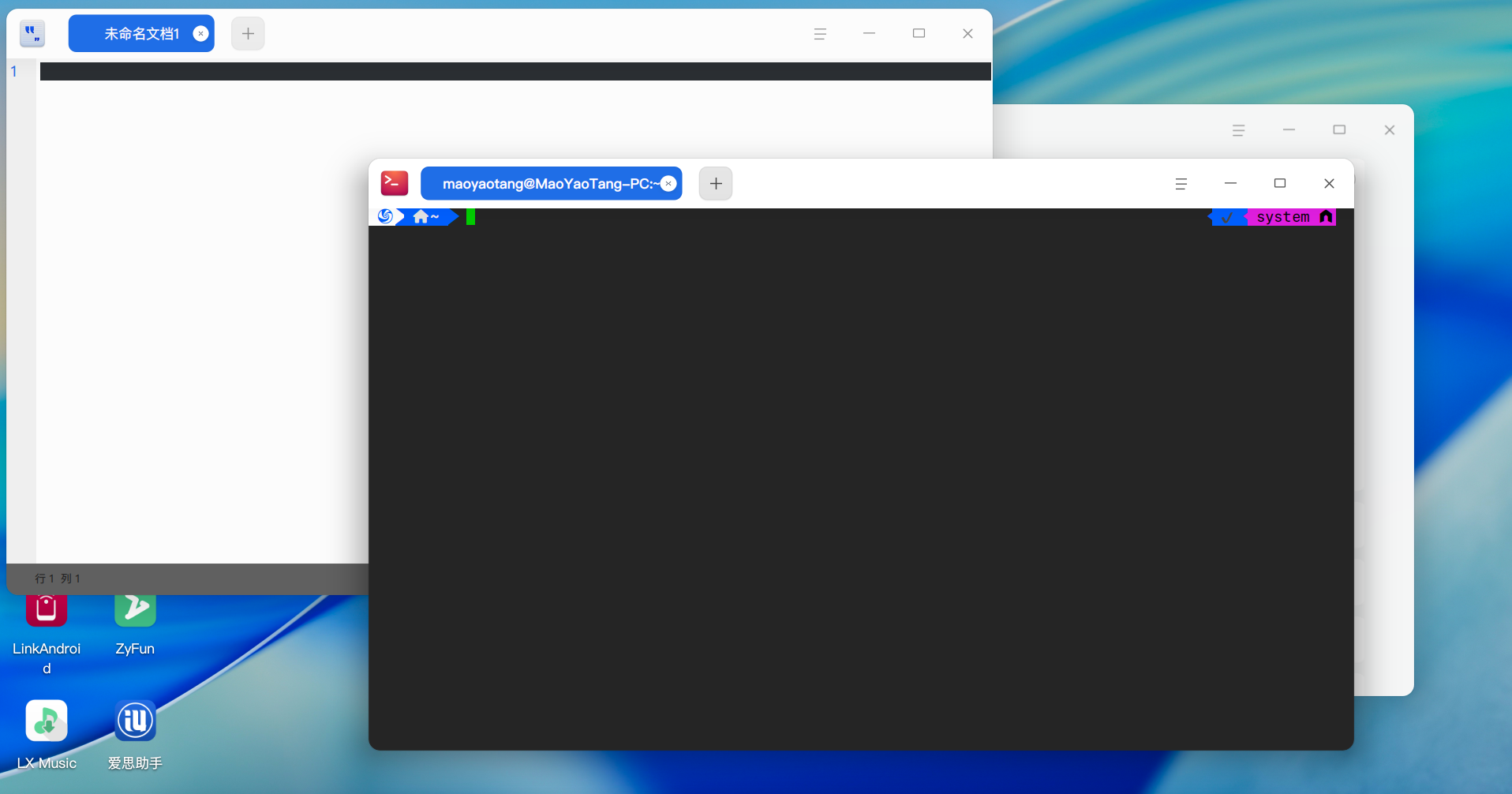
Task: Click the deepin swirl prompt logo
Action: (385, 216)
